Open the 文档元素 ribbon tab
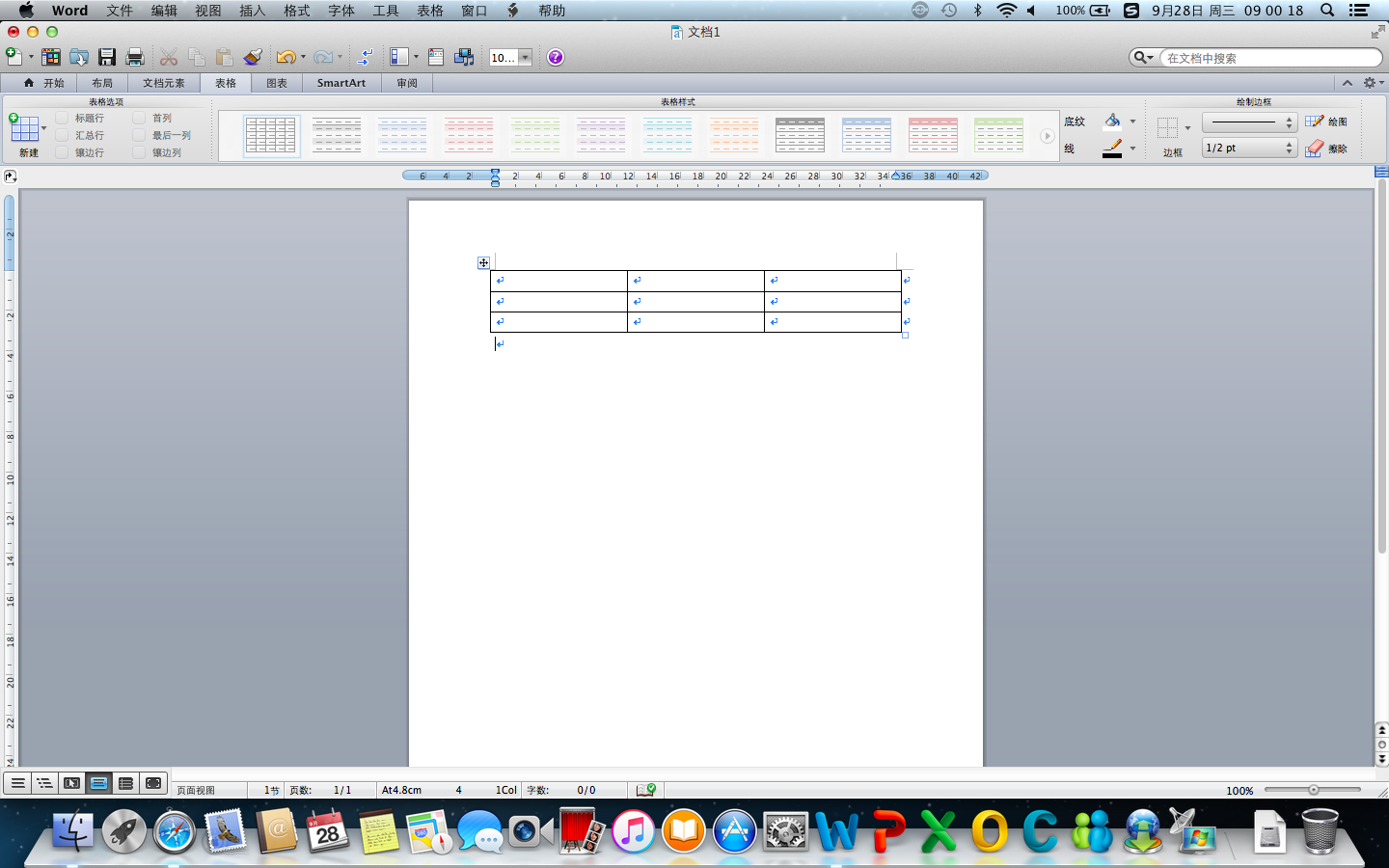The width and height of the screenshot is (1389, 868). coord(164,83)
